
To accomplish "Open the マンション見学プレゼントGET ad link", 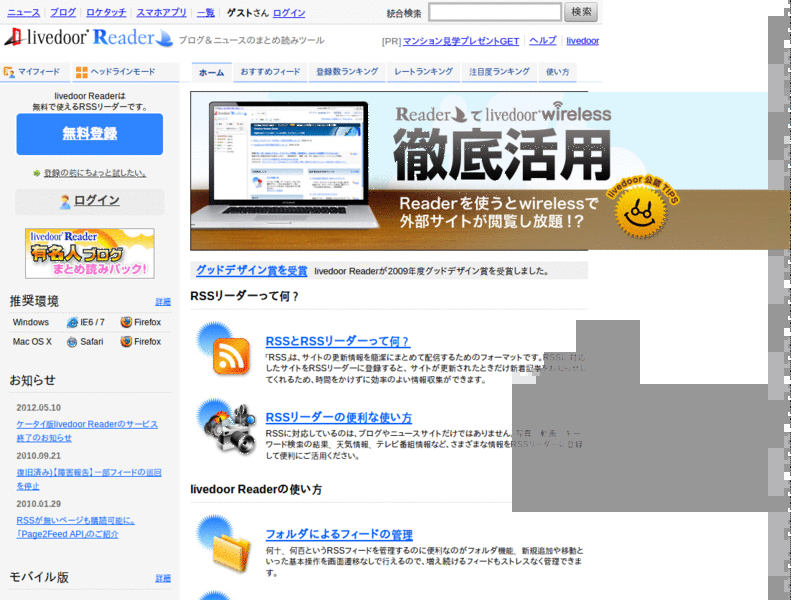I will pos(461,41).
